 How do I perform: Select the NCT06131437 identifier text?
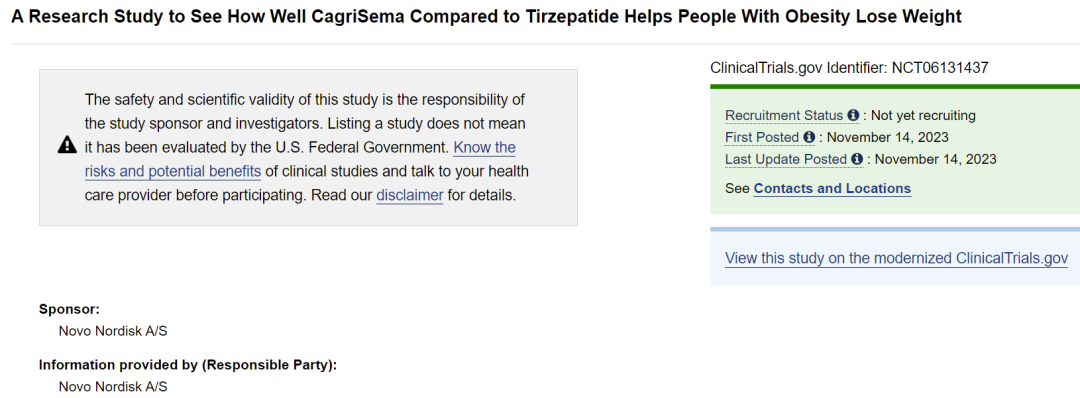click(940, 67)
